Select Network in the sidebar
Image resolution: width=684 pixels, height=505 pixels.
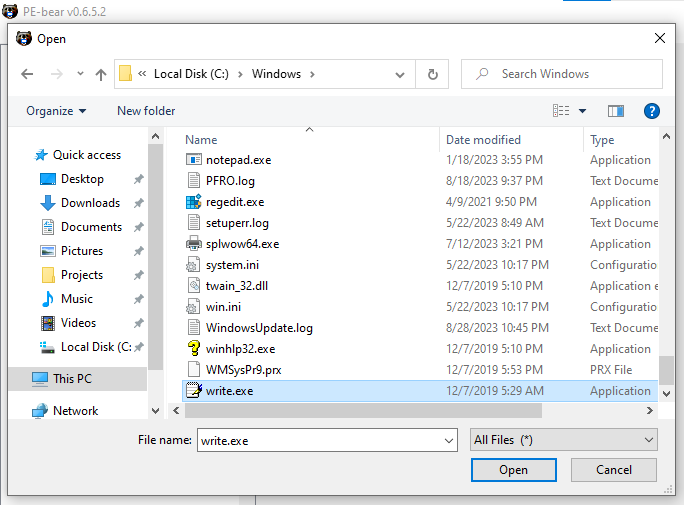coord(75,411)
